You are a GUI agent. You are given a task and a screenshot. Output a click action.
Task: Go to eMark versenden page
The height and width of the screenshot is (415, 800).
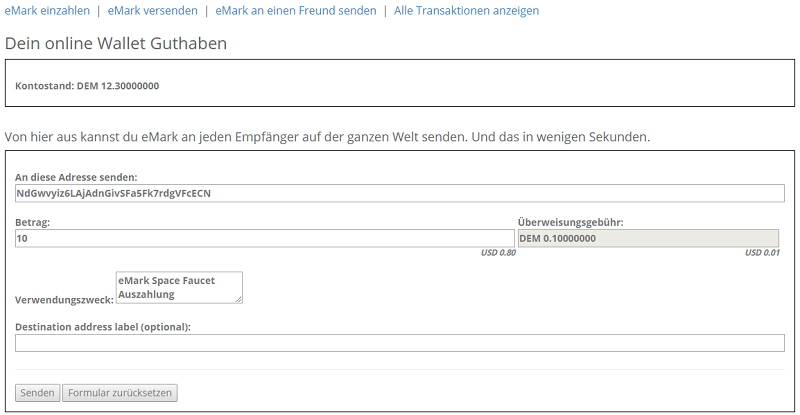pos(153,11)
